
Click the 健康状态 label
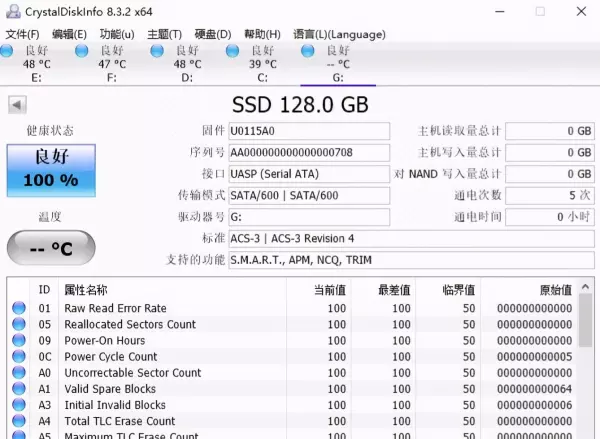[50, 131]
